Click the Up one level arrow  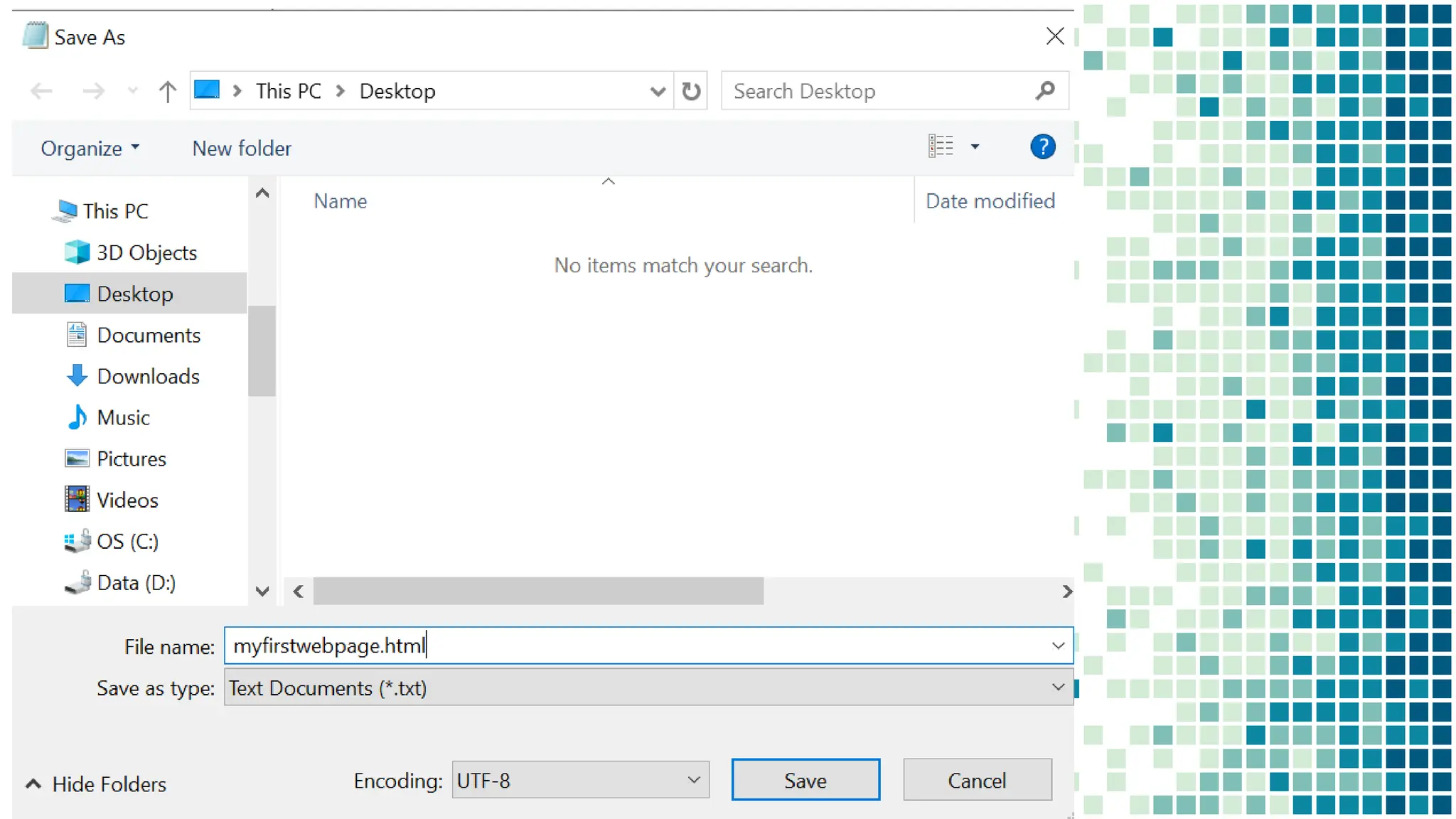[x=167, y=91]
